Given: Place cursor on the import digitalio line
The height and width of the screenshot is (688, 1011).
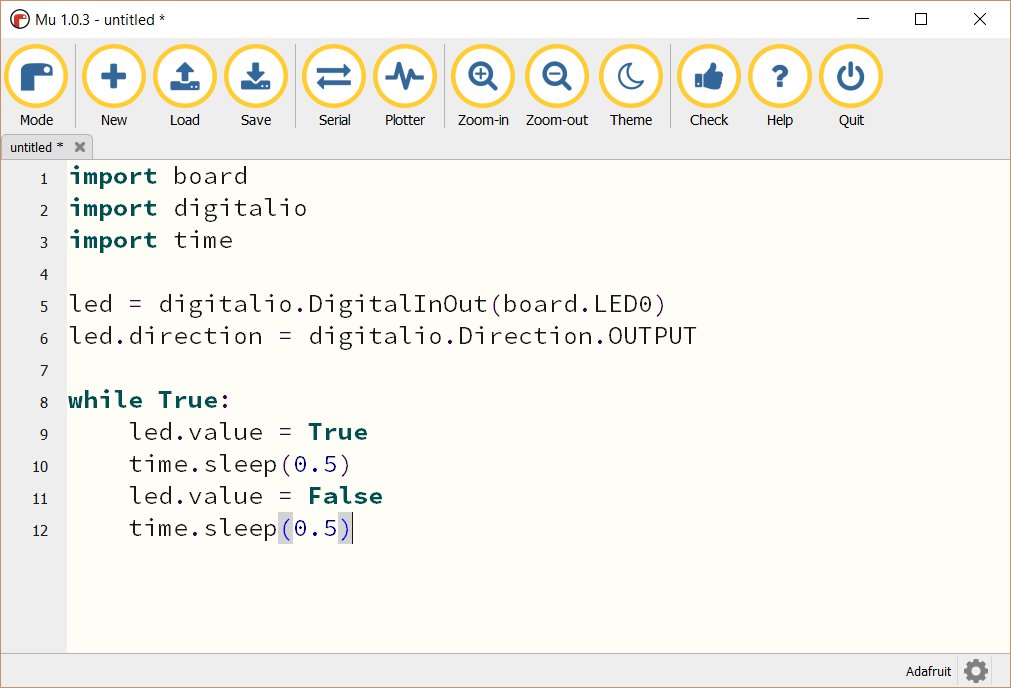Looking at the screenshot, I should 188,208.
